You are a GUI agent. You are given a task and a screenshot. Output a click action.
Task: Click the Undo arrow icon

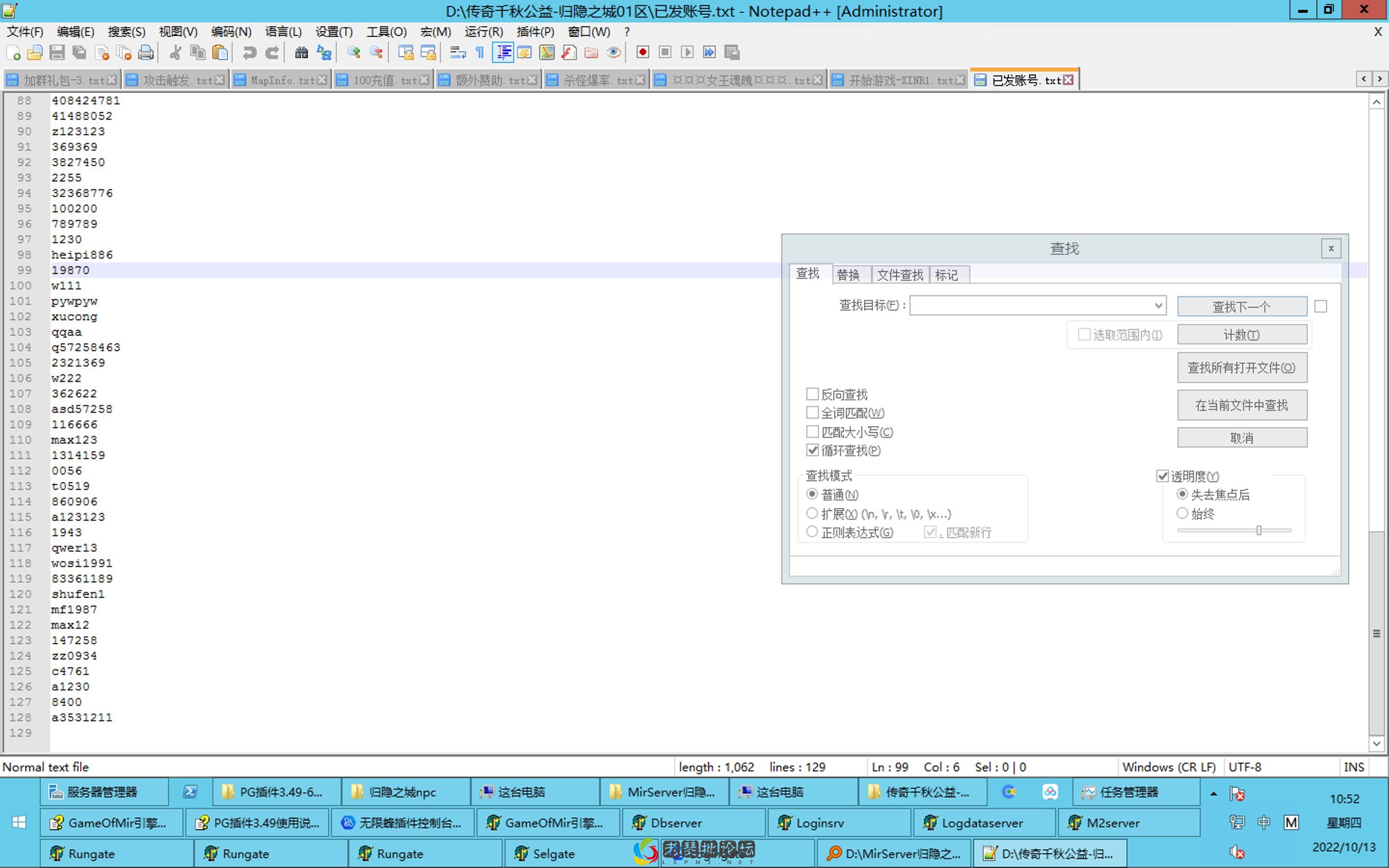click(249, 53)
